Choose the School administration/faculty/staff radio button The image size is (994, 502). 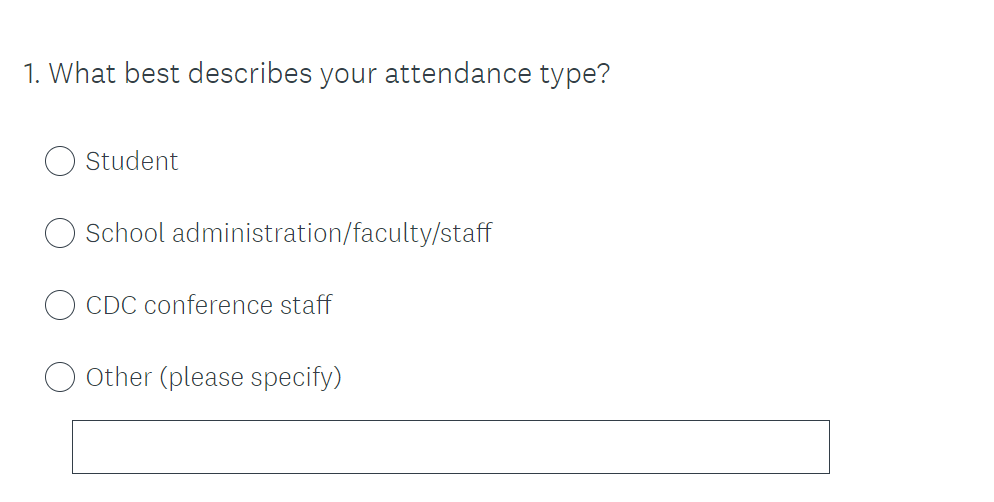60,233
